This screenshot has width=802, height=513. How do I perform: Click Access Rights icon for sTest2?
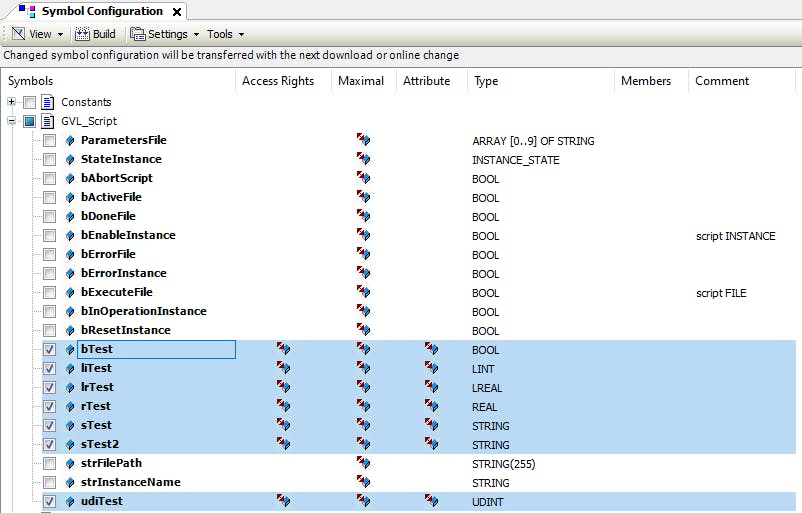point(283,443)
